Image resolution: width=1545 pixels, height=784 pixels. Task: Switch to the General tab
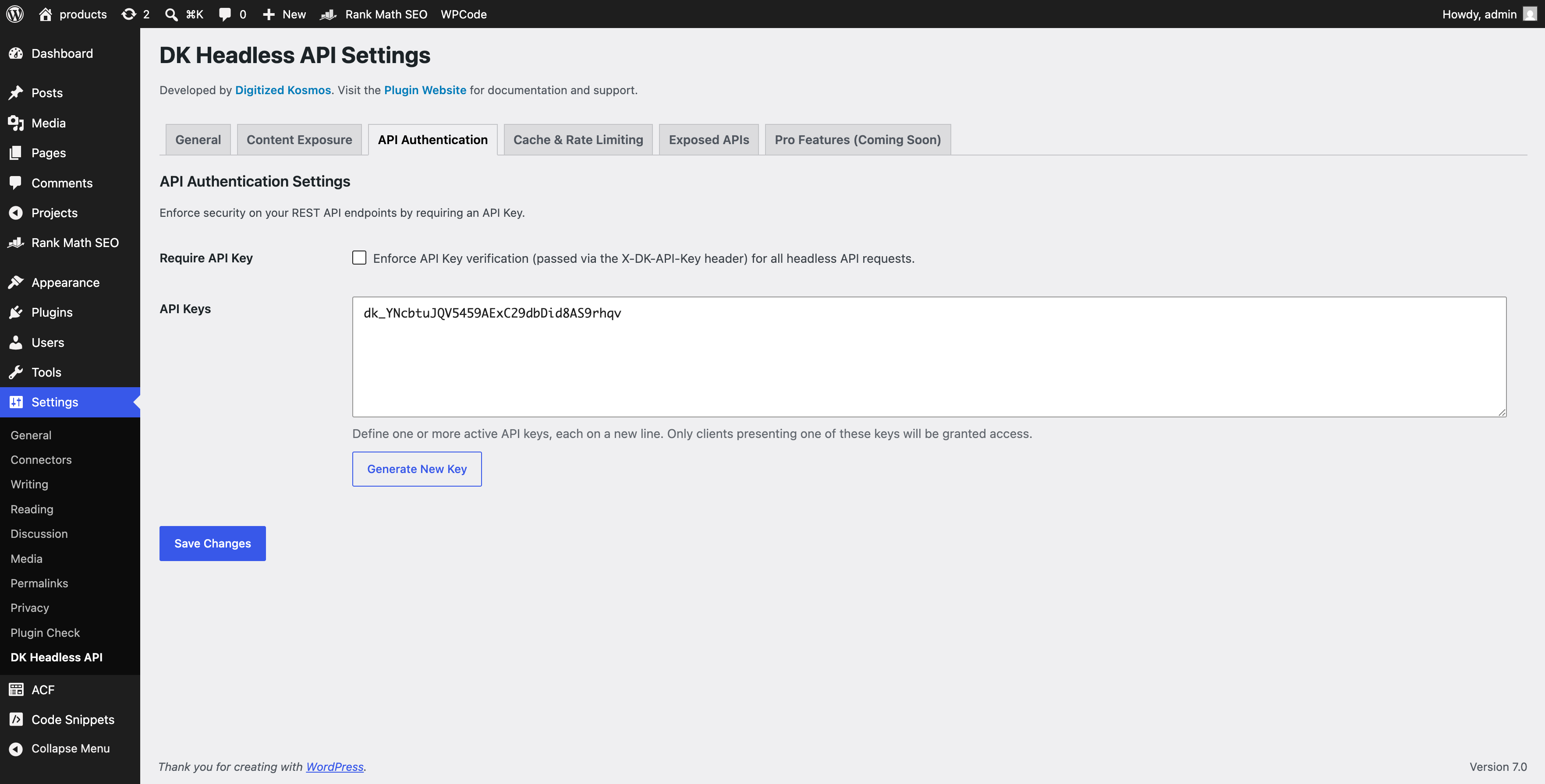198,140
